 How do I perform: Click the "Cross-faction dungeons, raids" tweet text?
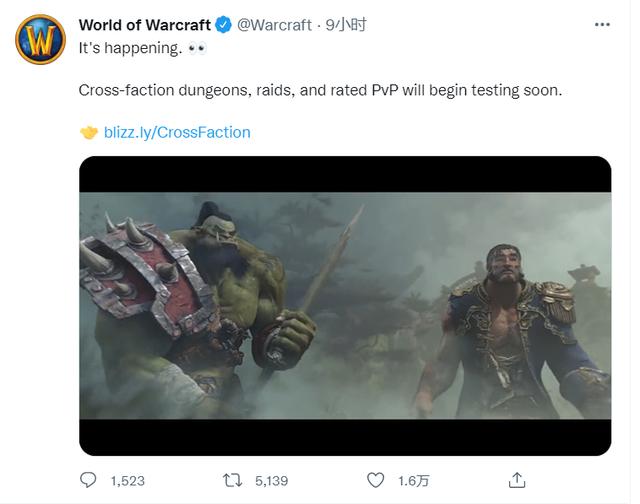pos(320,90)
